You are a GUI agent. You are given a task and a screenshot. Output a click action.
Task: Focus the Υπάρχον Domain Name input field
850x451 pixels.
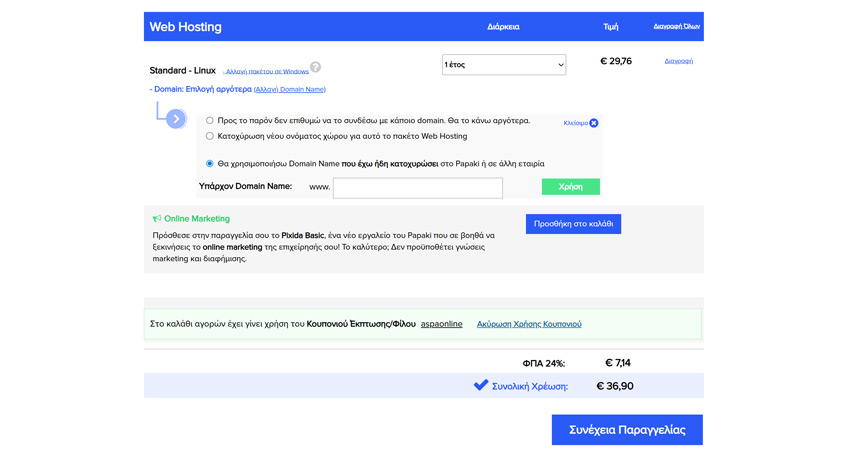click(417, 187)
